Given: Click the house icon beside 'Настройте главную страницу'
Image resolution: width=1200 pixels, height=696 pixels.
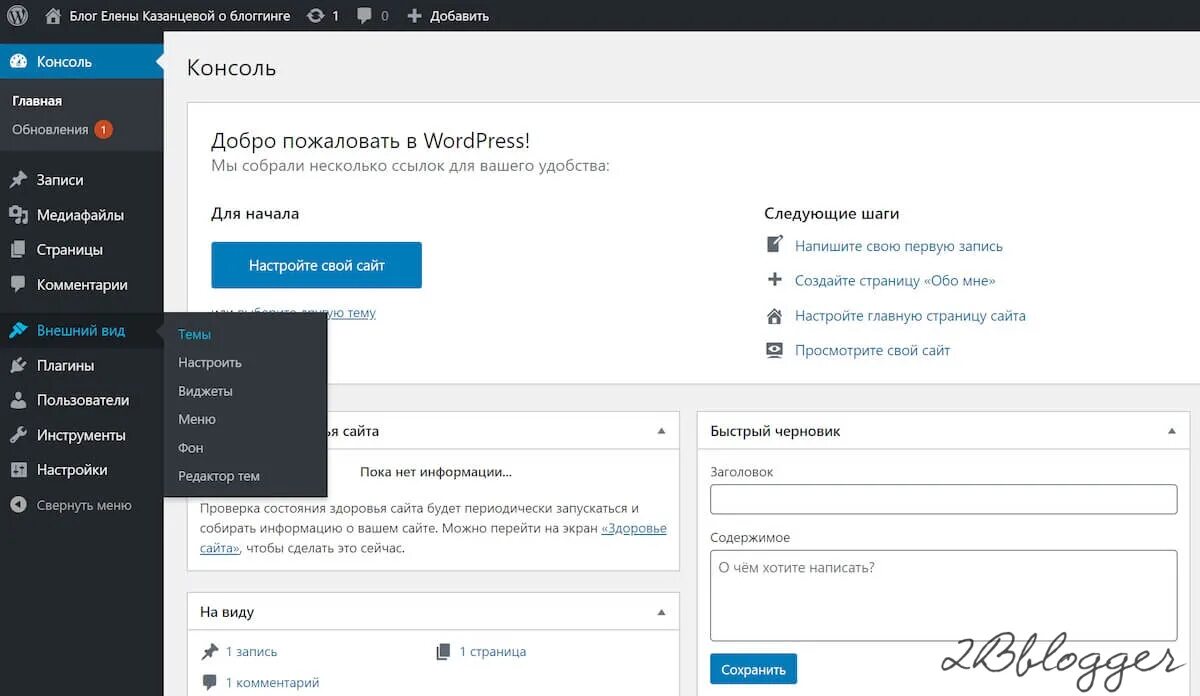Looking at the screenshot, I should [774, 316].
